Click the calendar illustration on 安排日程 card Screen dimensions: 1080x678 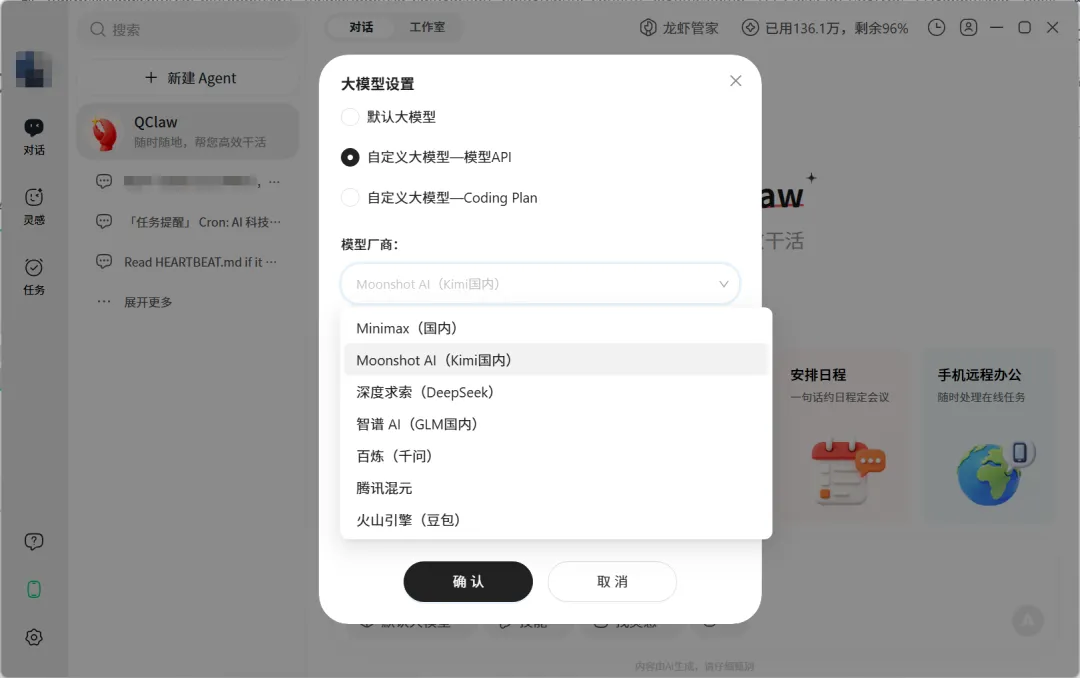pos(847,473)
